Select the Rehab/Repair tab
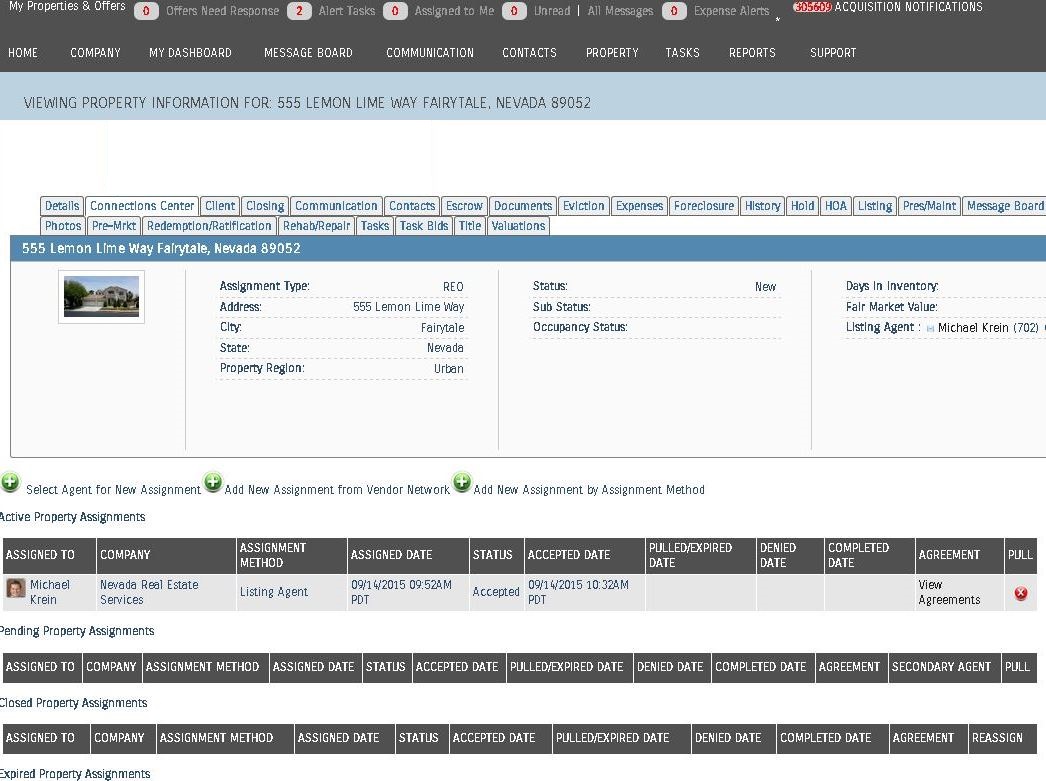Screen dimensions: 1046x781 point(316,226)
